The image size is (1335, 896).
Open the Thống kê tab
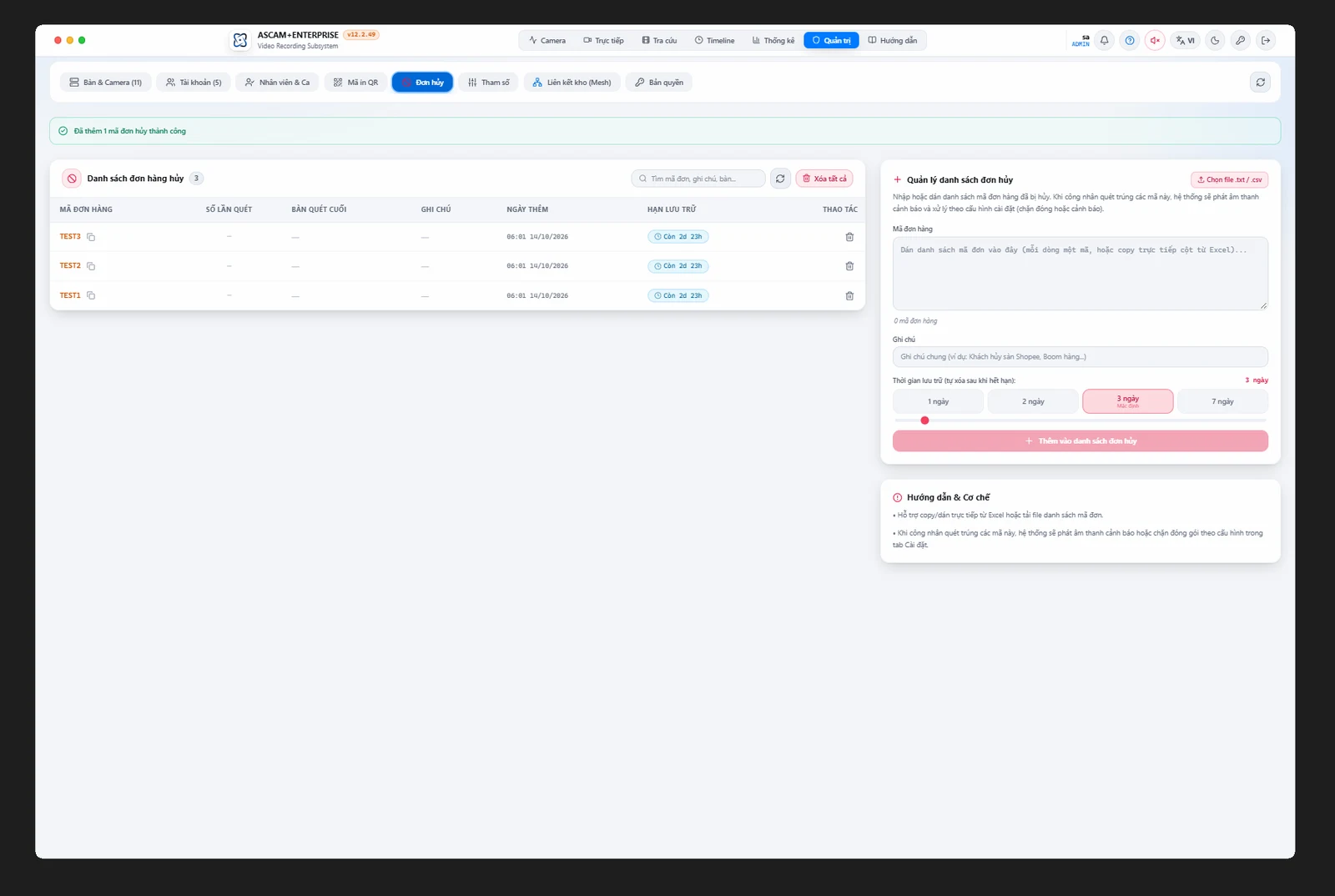coord(773,40)
